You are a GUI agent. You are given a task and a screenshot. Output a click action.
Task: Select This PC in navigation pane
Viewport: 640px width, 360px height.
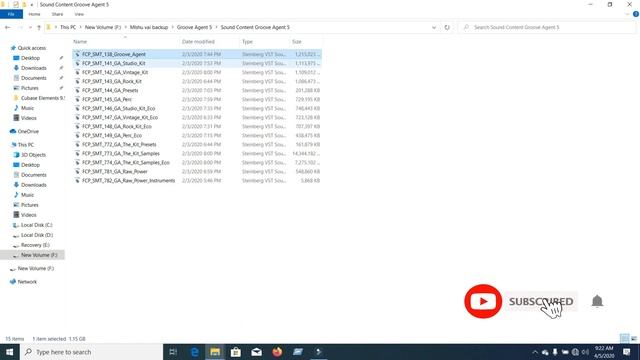pos(25,145)
